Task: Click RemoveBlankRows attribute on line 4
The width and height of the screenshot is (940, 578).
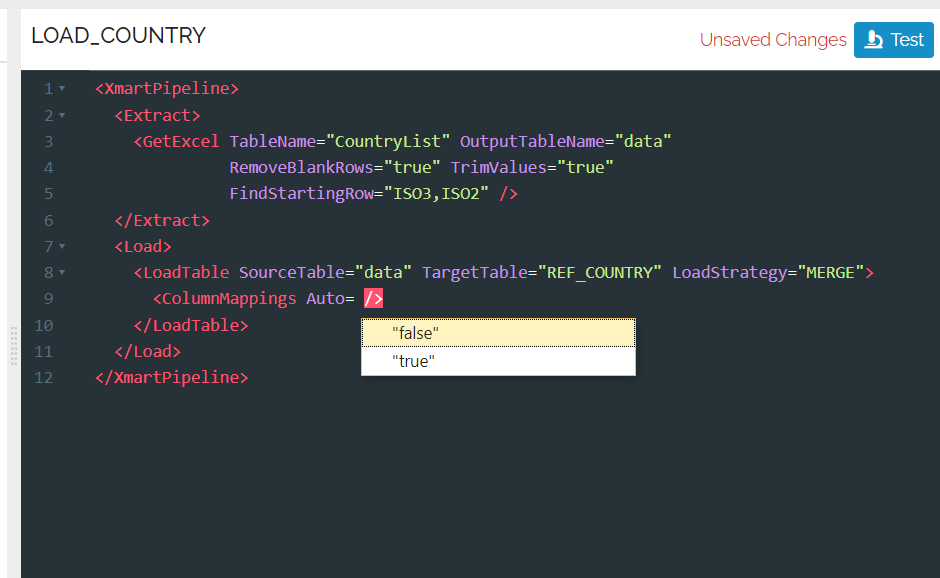Action: coord(302,167)
